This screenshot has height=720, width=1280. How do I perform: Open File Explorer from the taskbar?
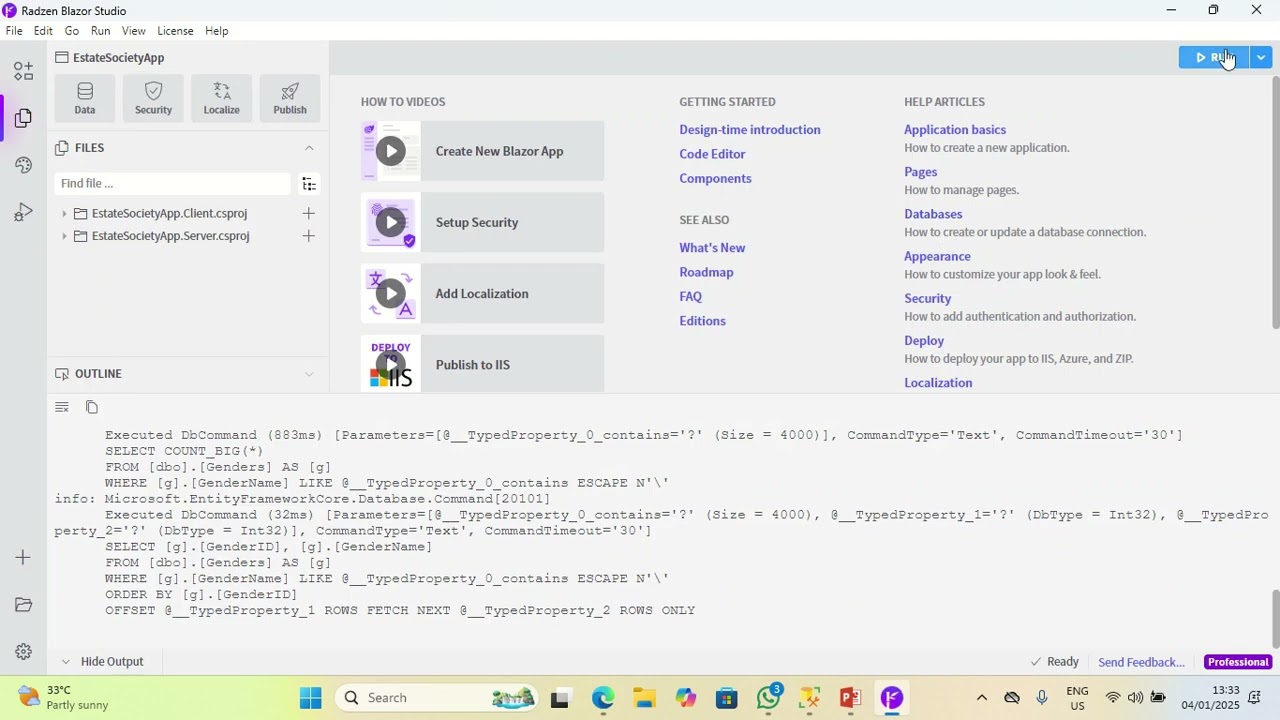click(x=644, y=698)
